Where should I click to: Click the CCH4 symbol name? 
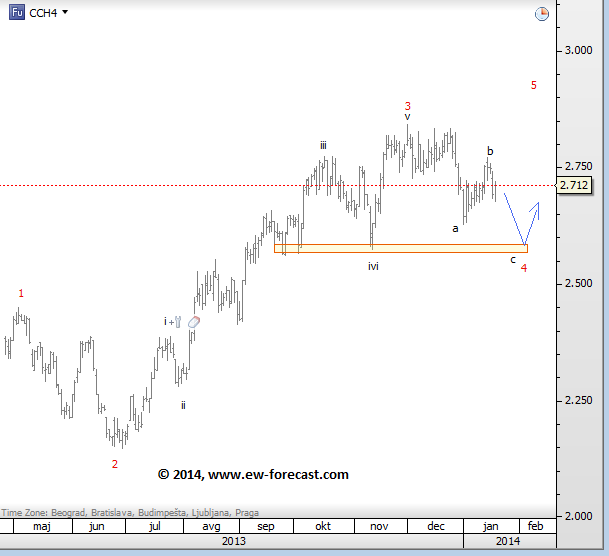(42, 12)
